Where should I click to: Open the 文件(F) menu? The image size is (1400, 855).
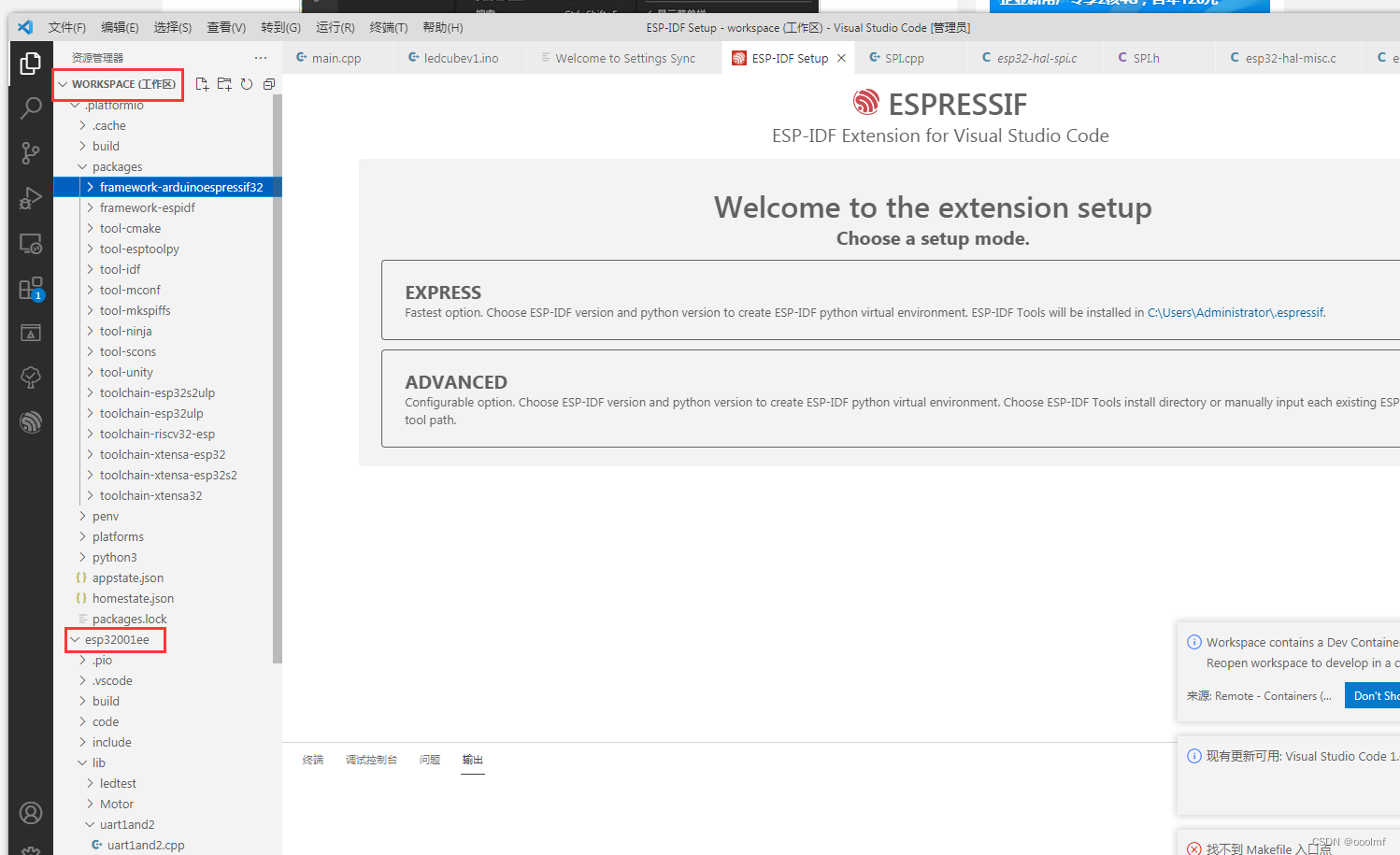pos(67,27)
